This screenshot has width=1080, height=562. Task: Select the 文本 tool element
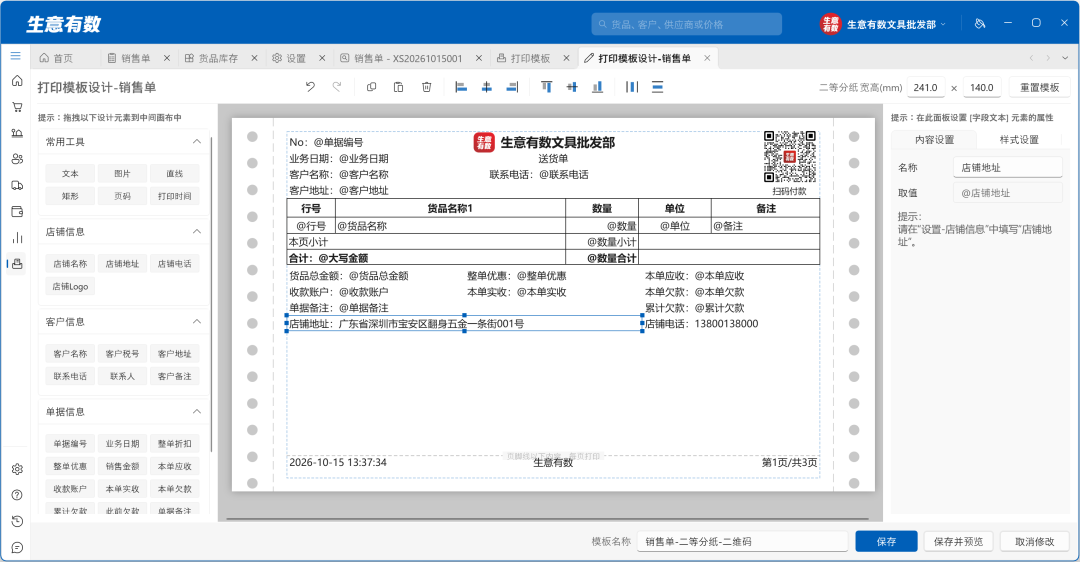click(x=70, y=174)
